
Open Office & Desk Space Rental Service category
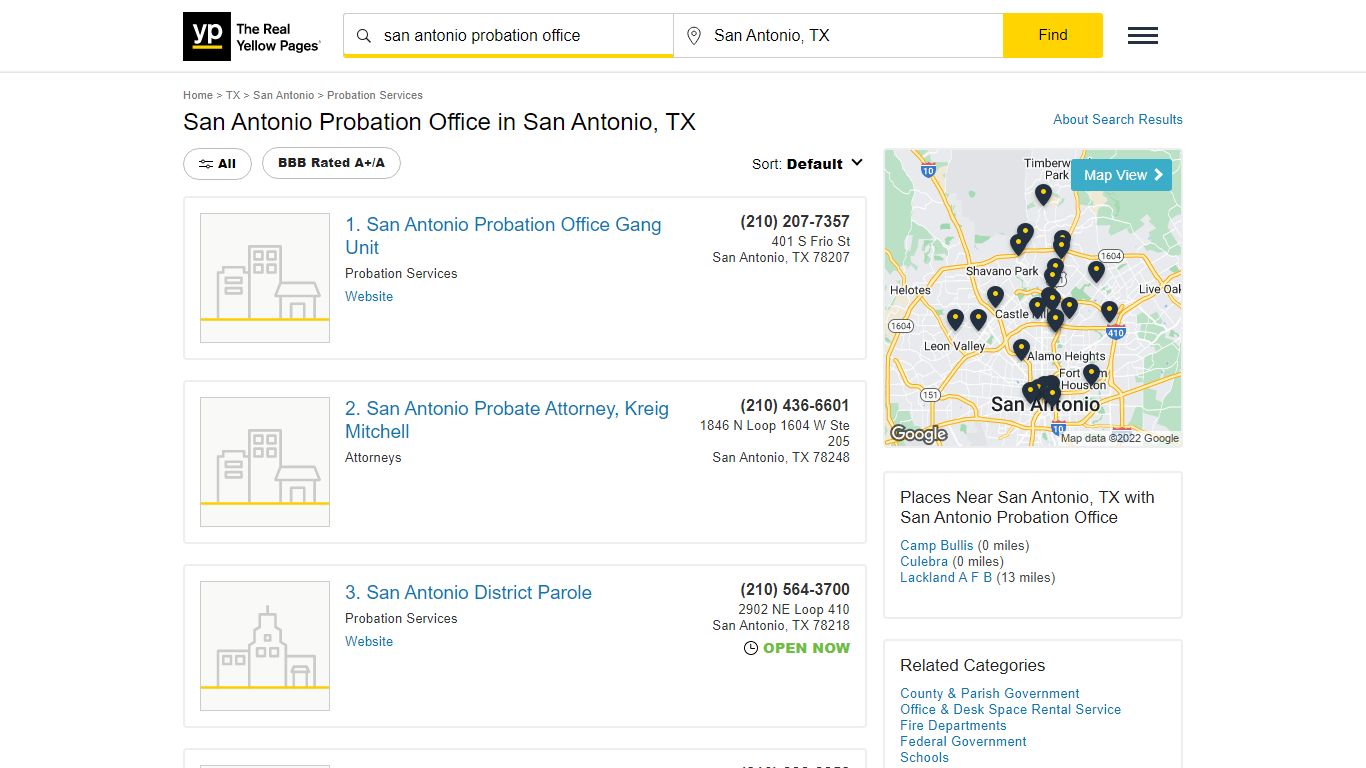pyautogui.click(x=1011, y=709)
